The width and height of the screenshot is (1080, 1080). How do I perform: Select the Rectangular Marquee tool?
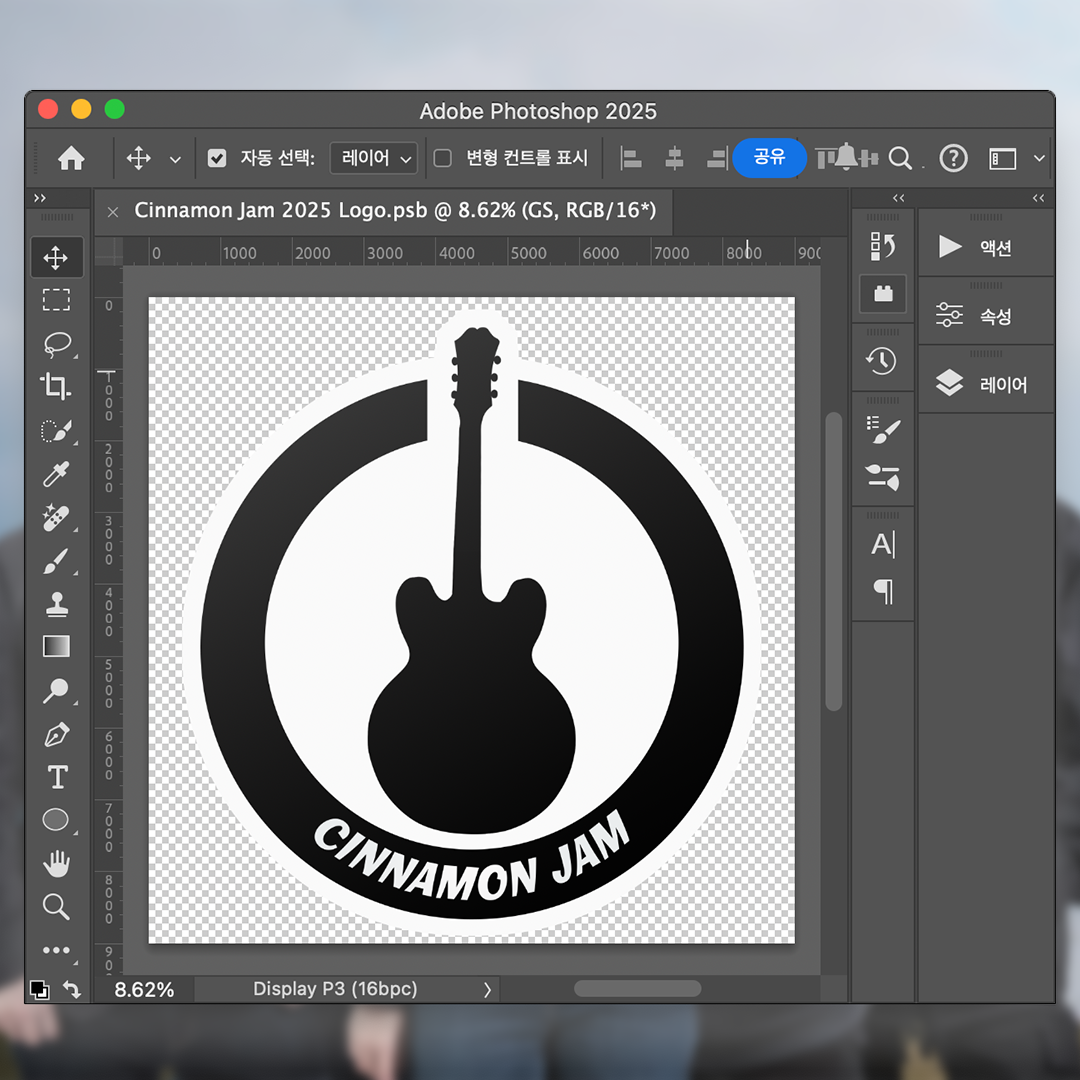[56, 300]
